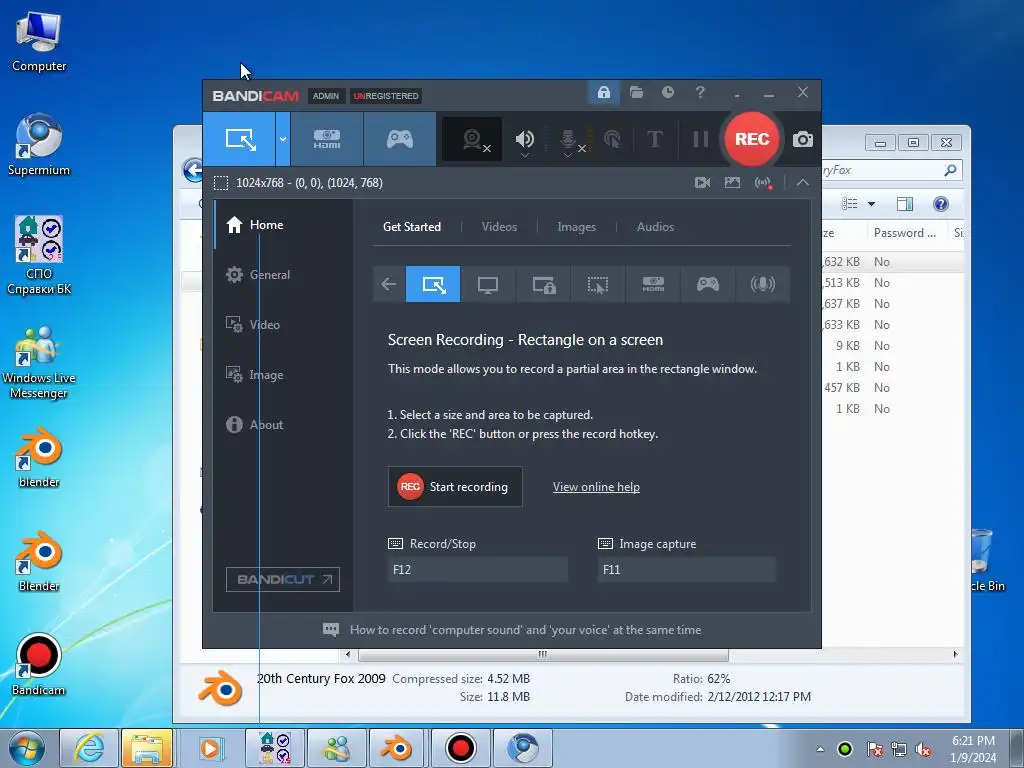Switch to the Get Started tab
Screen dimensions: 1024x768
[411, 227]
